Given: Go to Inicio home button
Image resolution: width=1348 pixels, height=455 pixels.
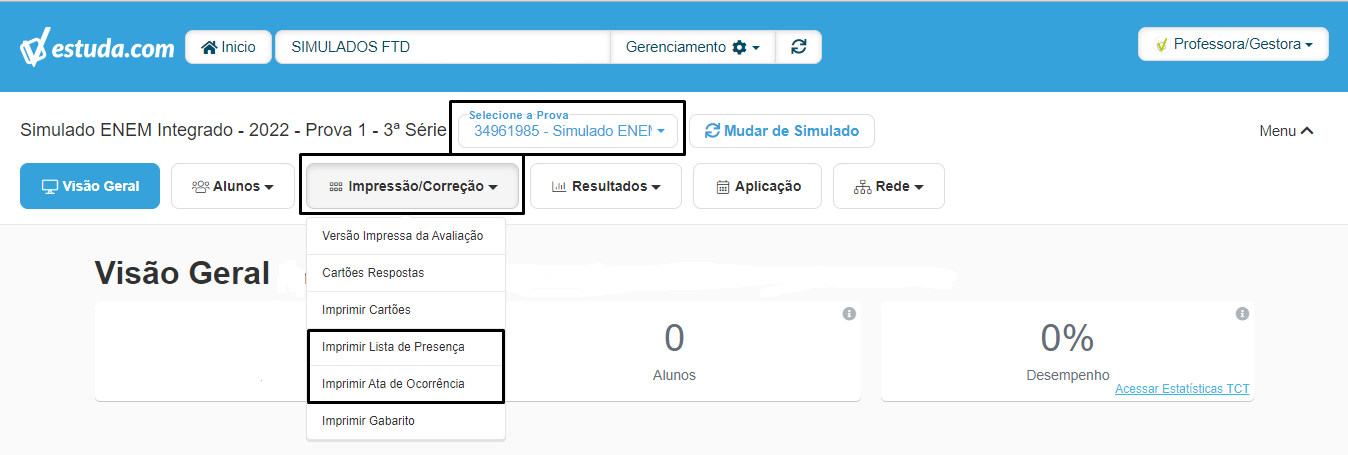Looking at the screenshot, I should click(228, 47).
